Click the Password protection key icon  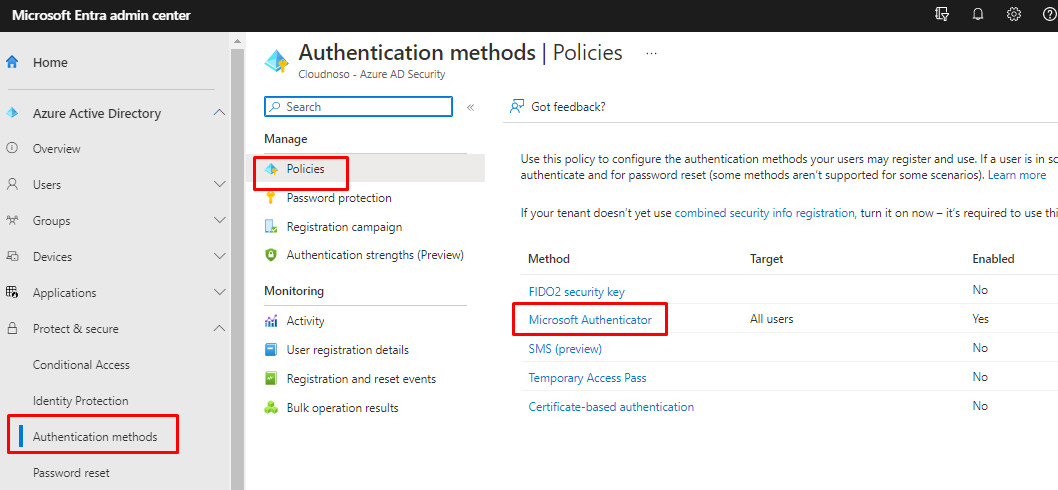270,198
